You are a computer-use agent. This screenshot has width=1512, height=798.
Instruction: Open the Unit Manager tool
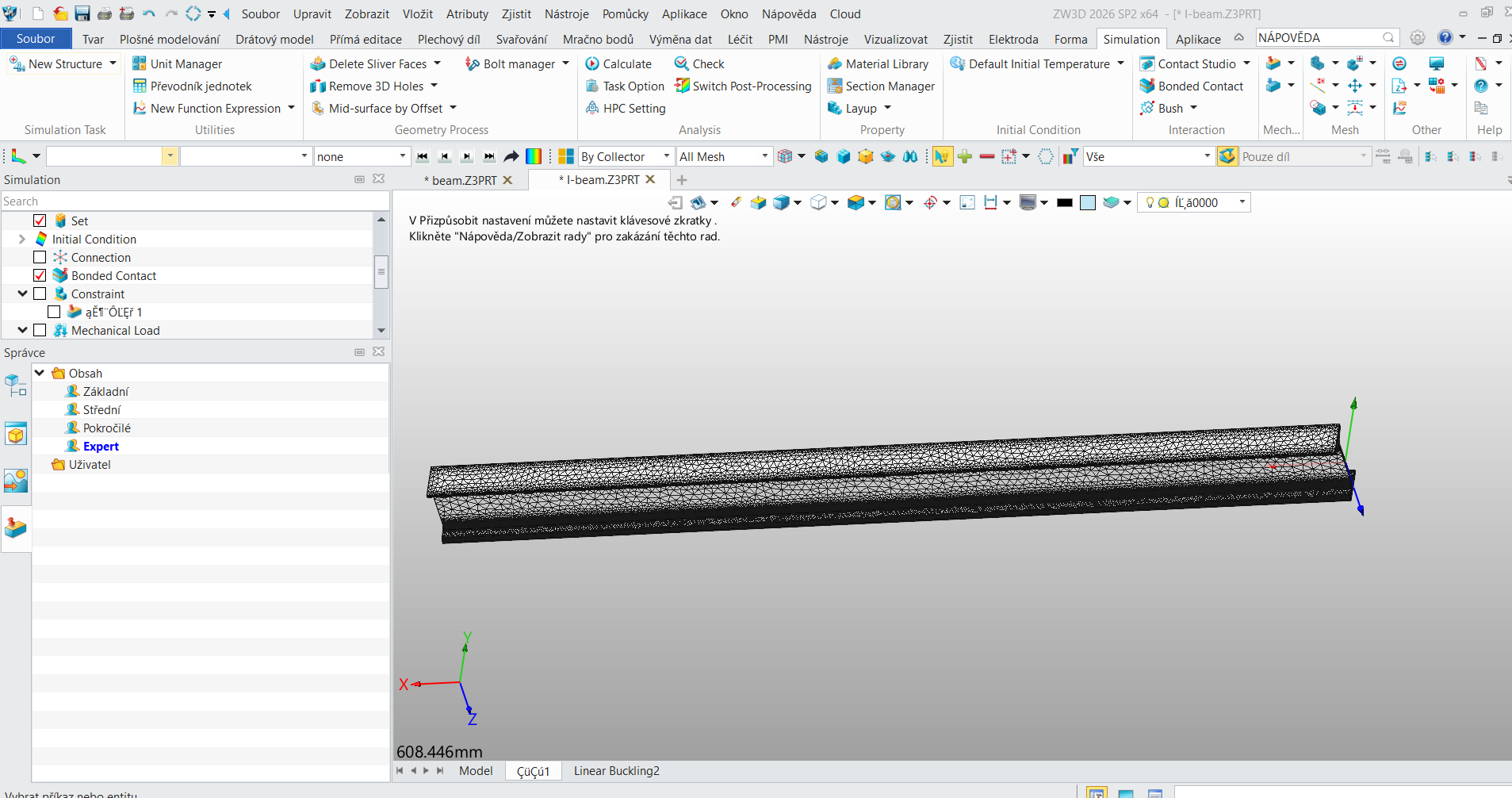tap(177, 63)
